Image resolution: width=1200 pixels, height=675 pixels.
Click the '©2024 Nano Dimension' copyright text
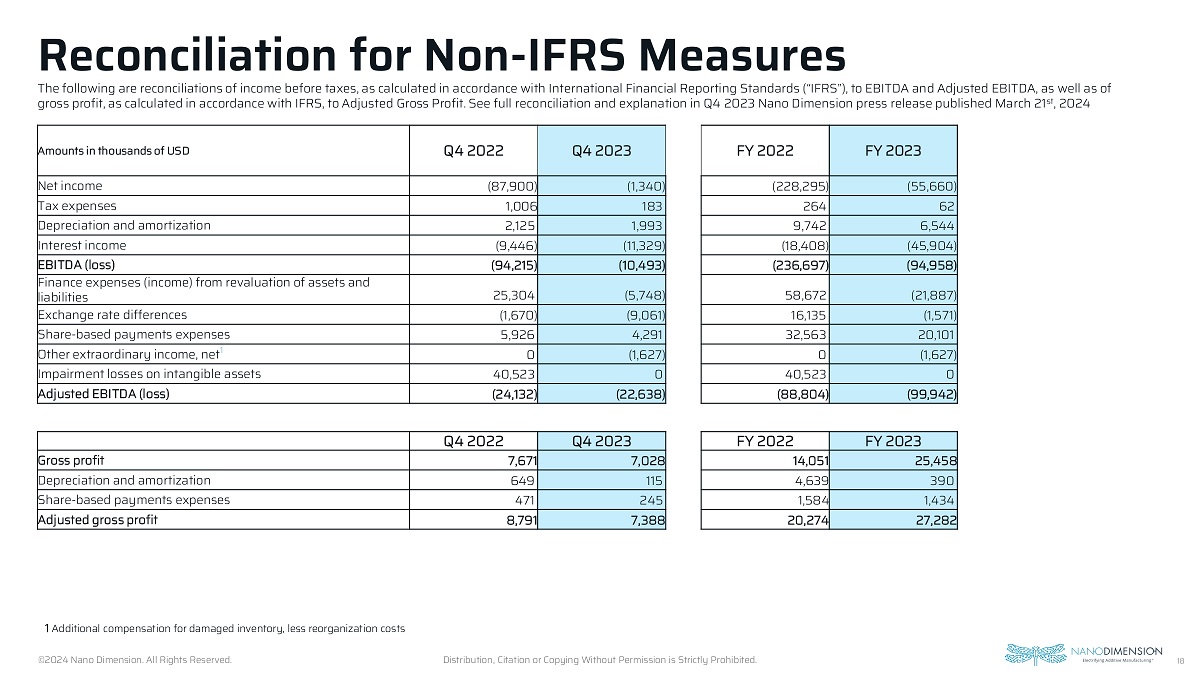click(x=135, y=660)
